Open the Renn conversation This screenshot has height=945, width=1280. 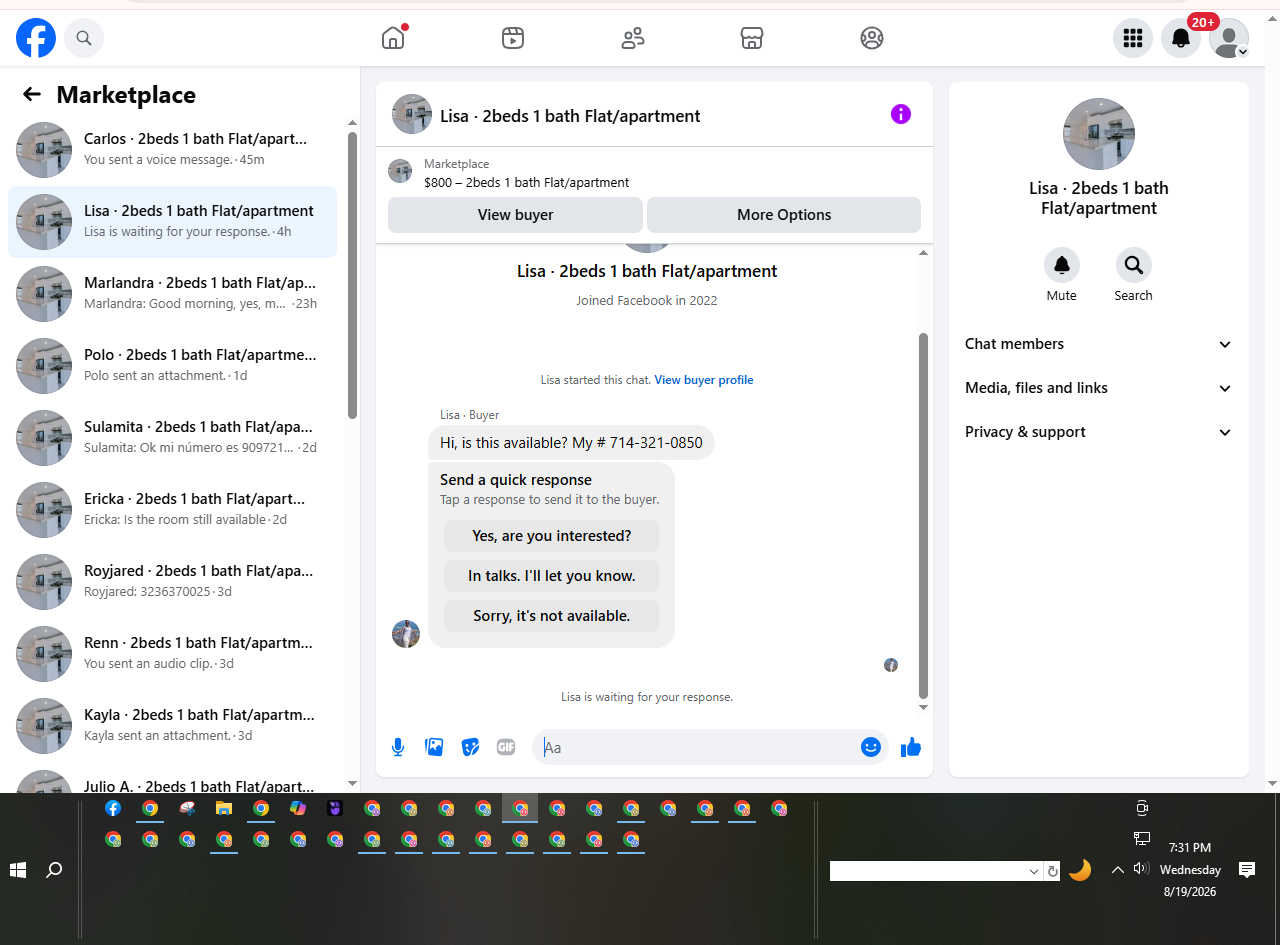coord(172,654)
